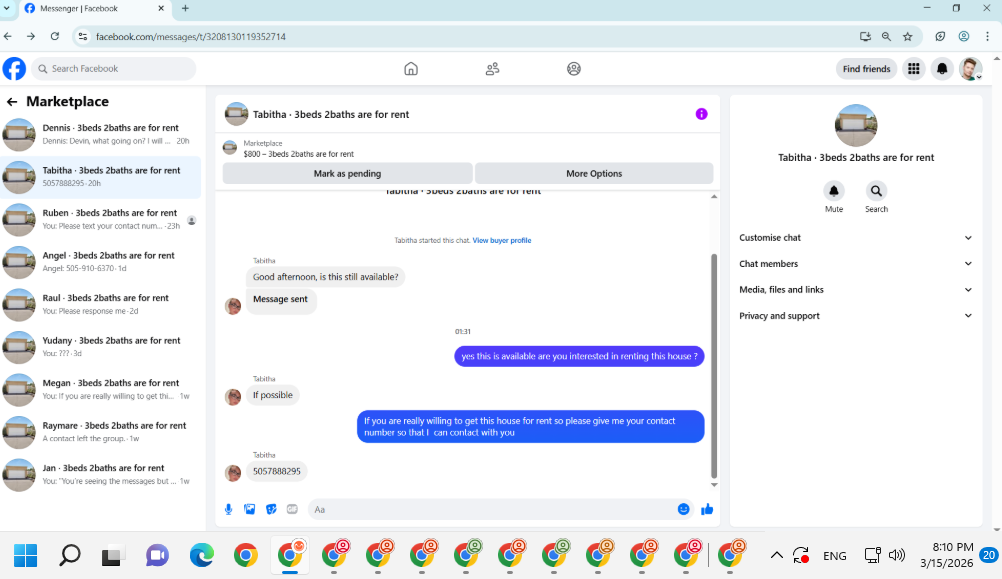Show hidden system tray icons
The height and width of the screenshot is (579, 1002).
click(776, 555)
